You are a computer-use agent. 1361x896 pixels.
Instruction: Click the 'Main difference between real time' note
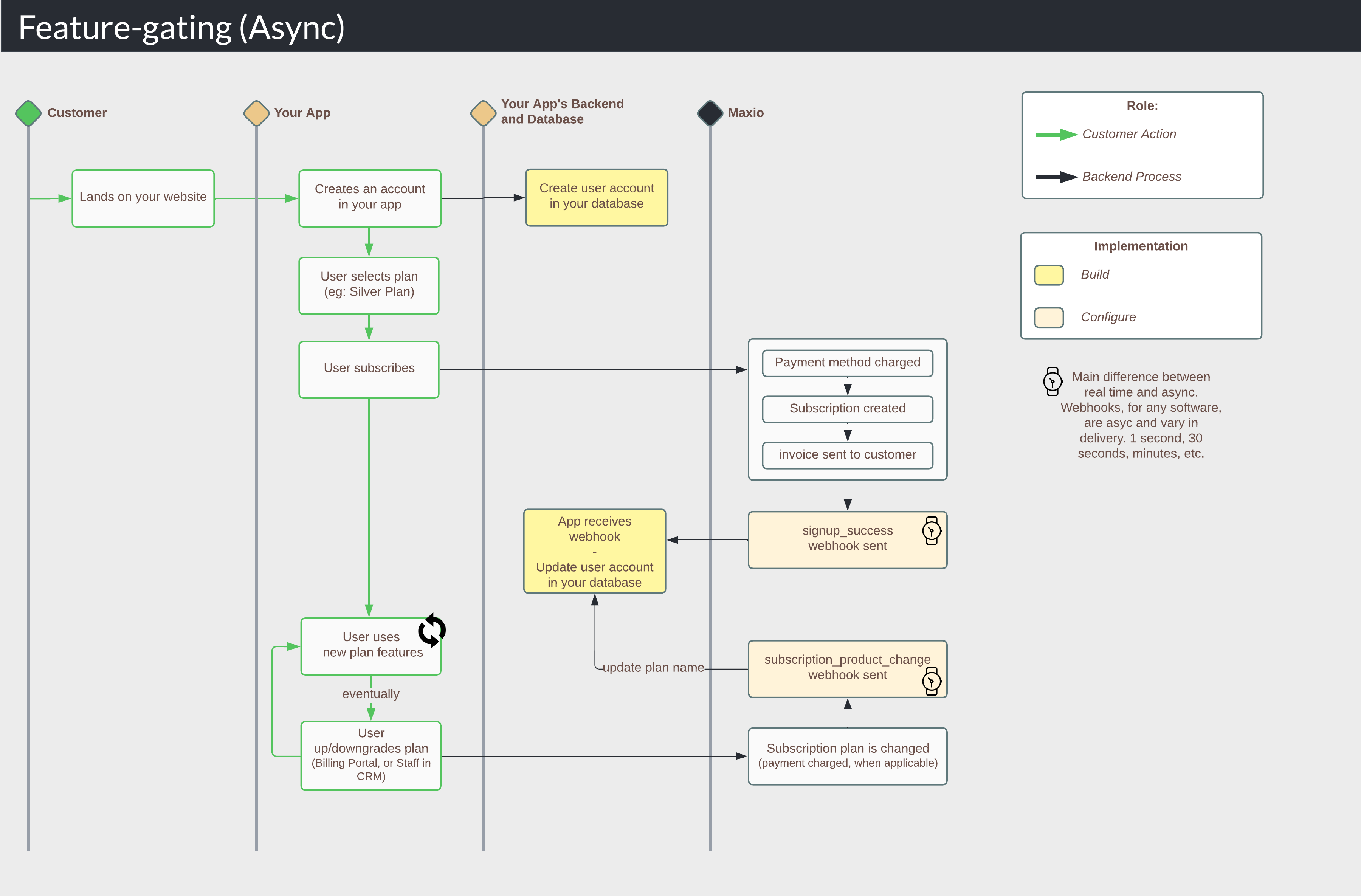coord(1141,415)
